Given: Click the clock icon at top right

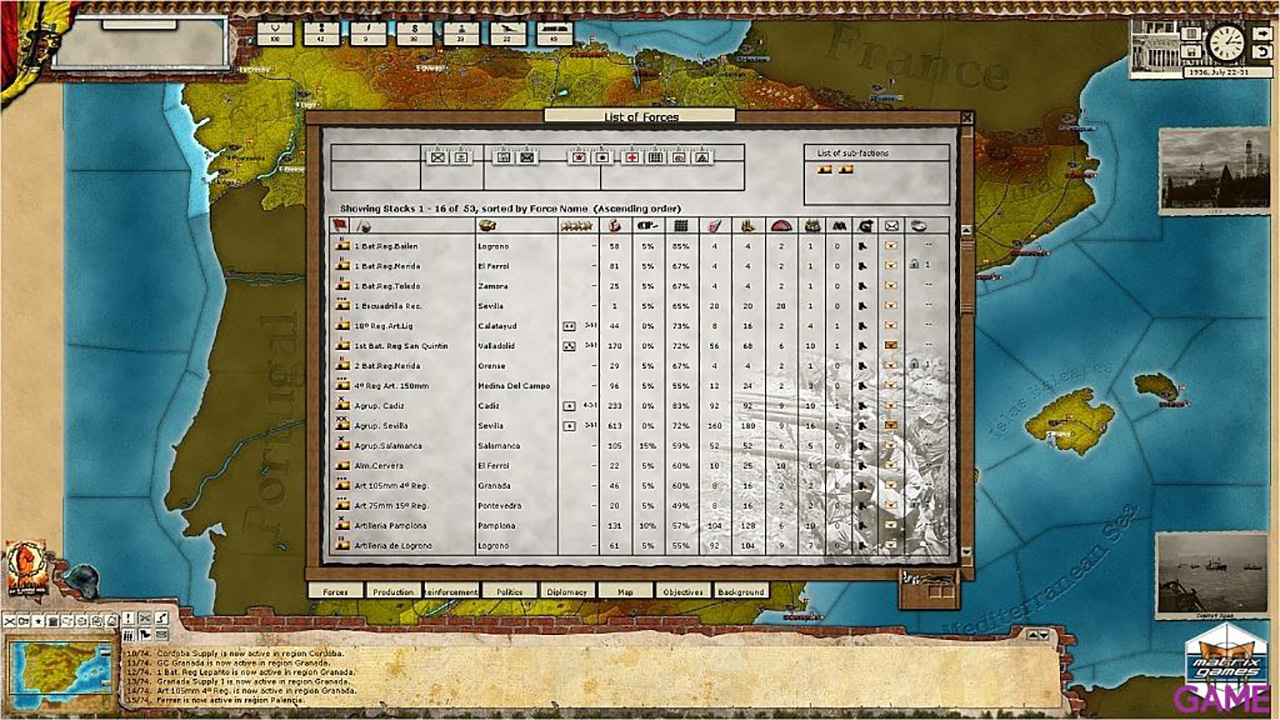Looking at the screenshot, I should (1226, 43).
